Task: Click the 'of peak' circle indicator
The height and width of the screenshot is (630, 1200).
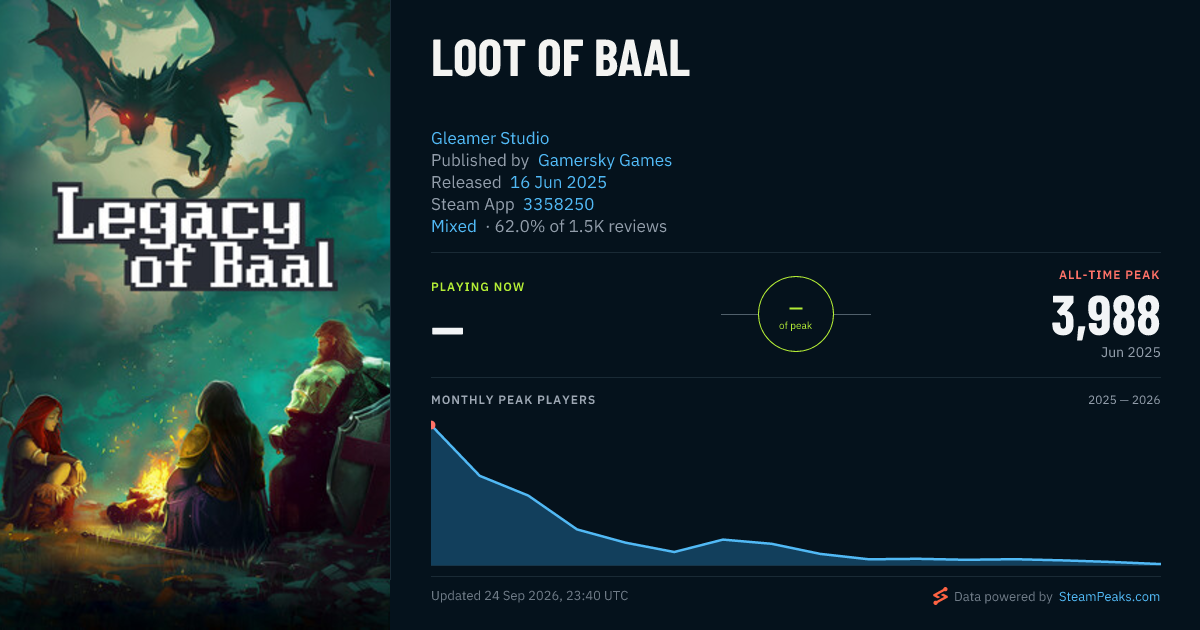Action: coord(796,314)
